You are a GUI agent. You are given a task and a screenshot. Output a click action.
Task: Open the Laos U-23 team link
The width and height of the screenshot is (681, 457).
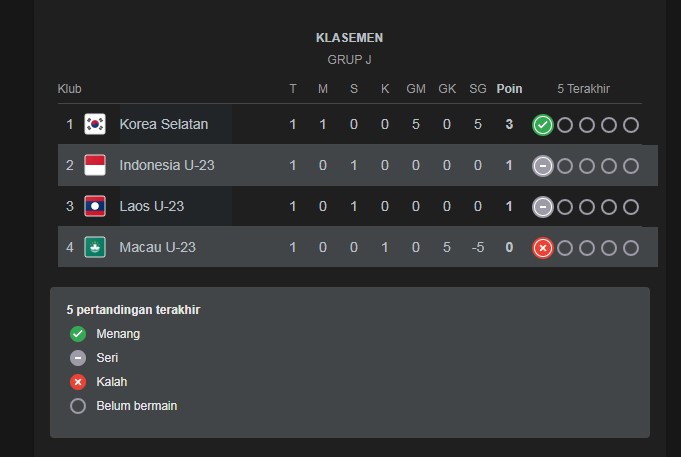pyautogui.click(x=152, y=206)
